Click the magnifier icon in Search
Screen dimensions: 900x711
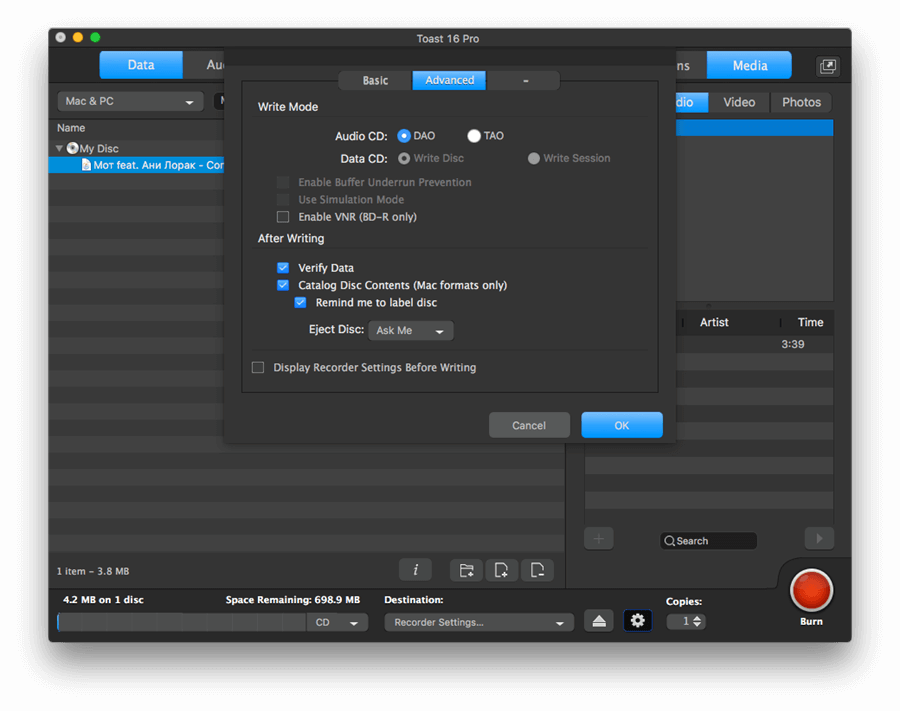pos(669,541)
